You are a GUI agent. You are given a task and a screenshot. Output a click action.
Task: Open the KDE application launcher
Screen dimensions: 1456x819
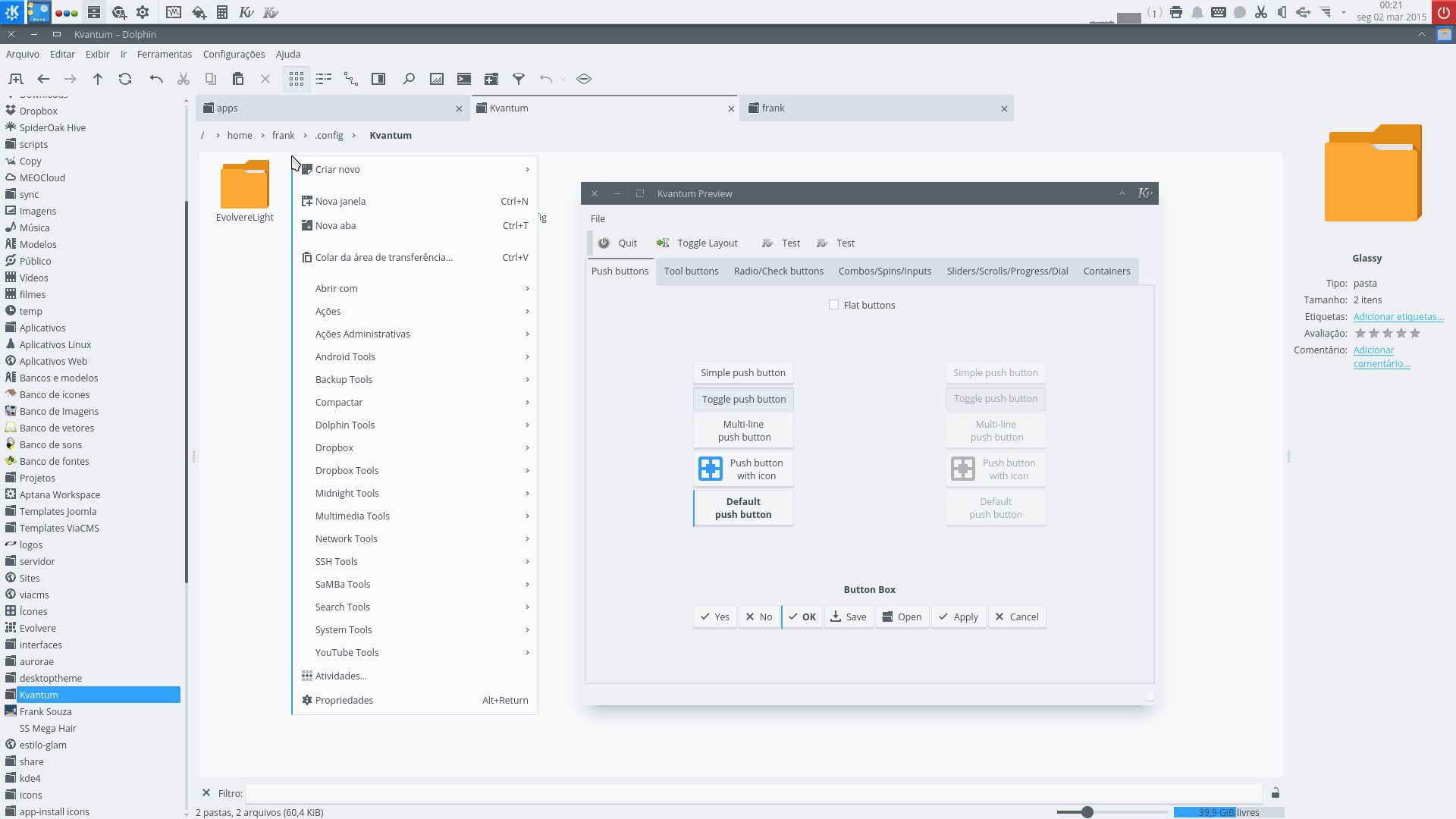pyautogui.click(x=12, y=12)
